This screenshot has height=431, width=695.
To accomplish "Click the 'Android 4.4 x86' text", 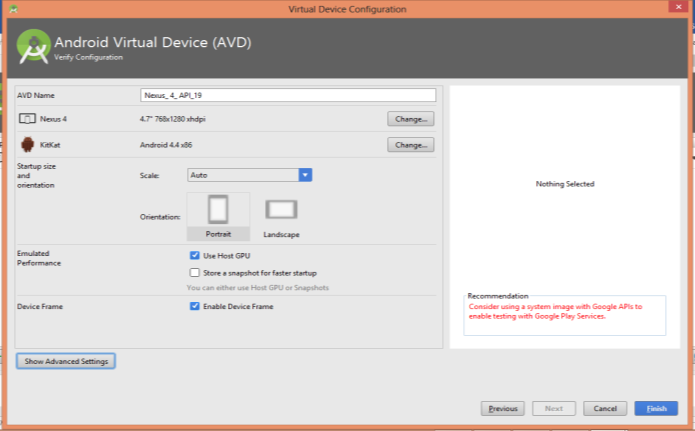I will [166, 145].
